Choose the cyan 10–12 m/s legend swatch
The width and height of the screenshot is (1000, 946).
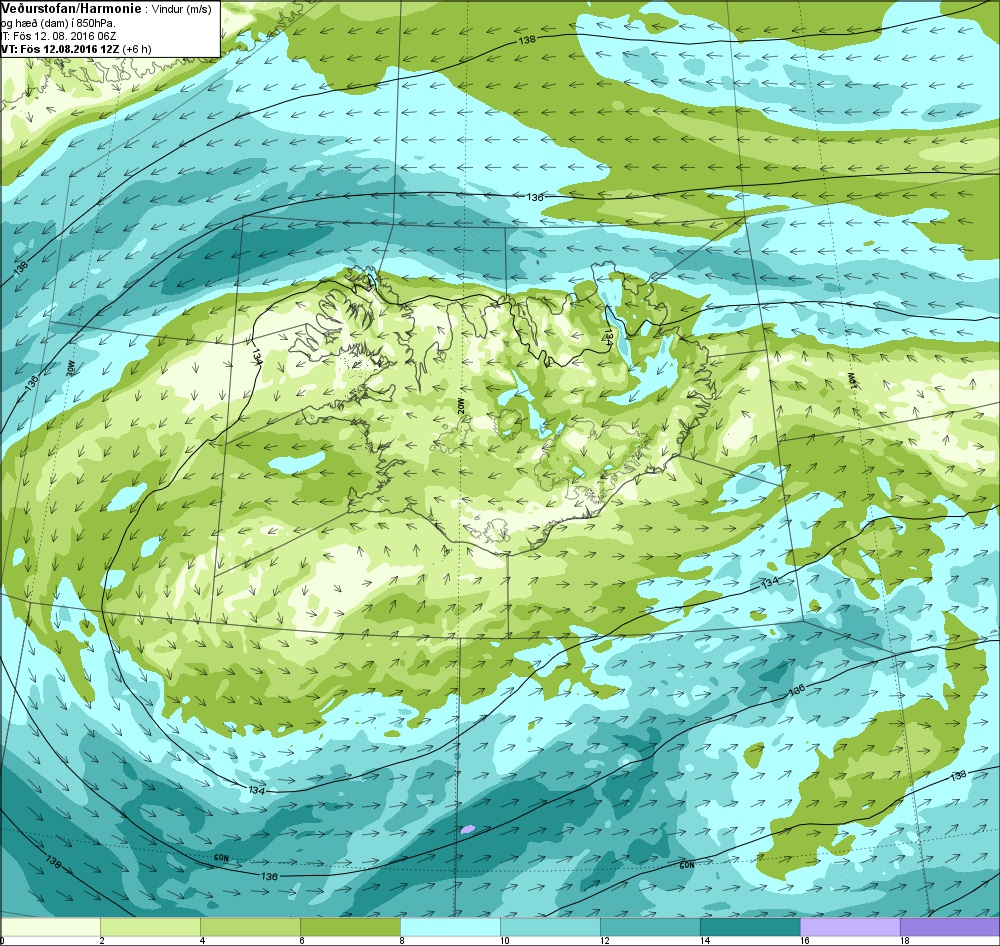coord(550,926)
